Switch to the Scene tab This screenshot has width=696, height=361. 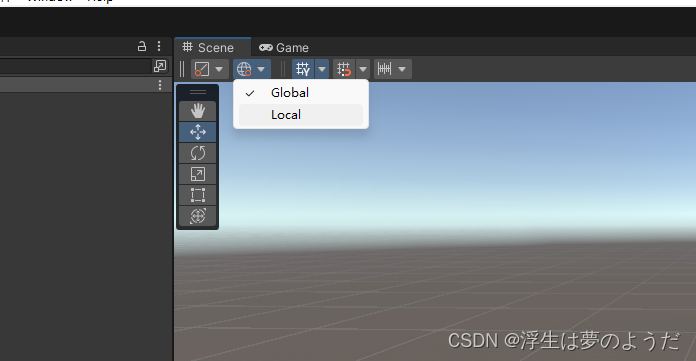(x=213, y=48)
